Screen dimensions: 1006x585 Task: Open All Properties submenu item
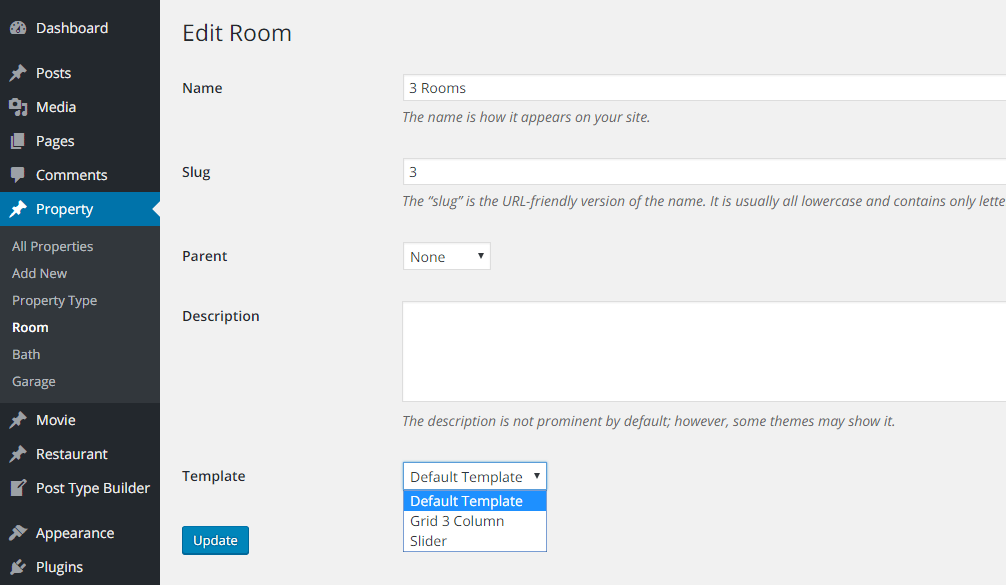tap(52, 246)
